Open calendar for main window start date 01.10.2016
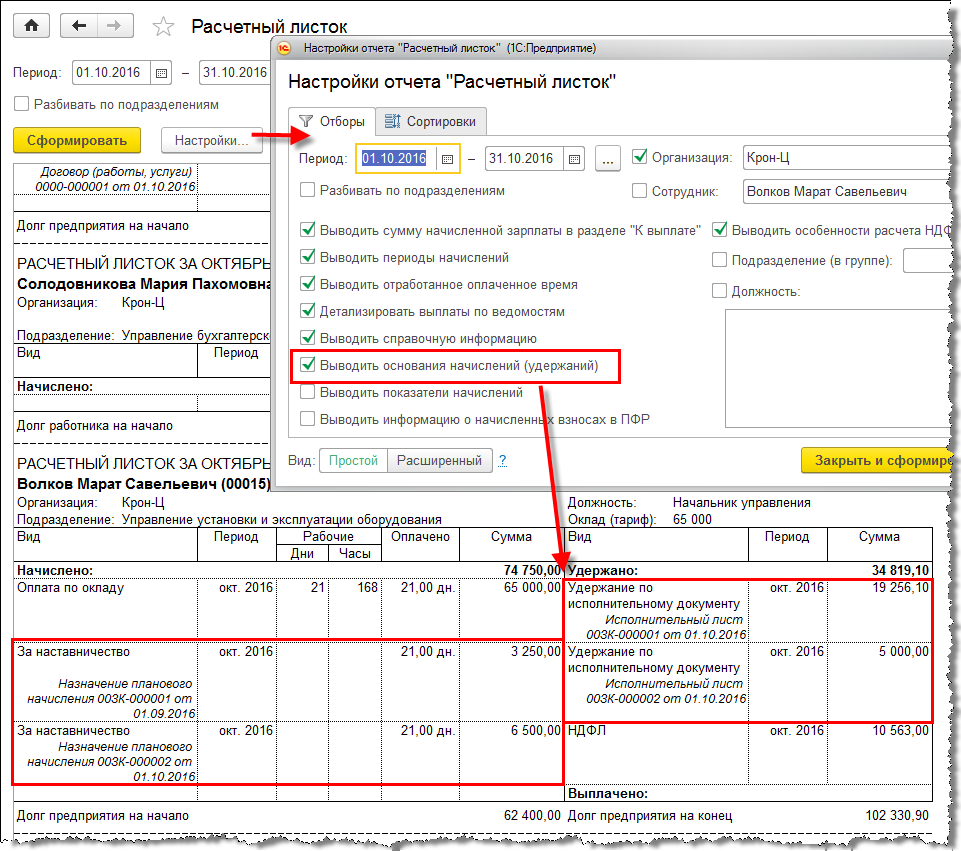Viewport: 961px width, 851px height. tap(161, 73)
